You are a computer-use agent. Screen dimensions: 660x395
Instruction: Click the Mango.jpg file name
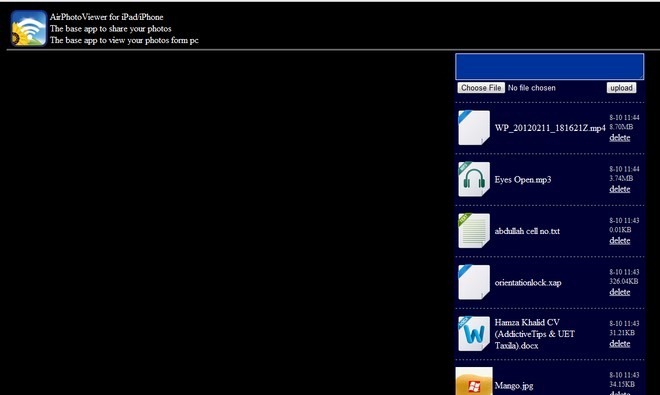tap(514, 386)
